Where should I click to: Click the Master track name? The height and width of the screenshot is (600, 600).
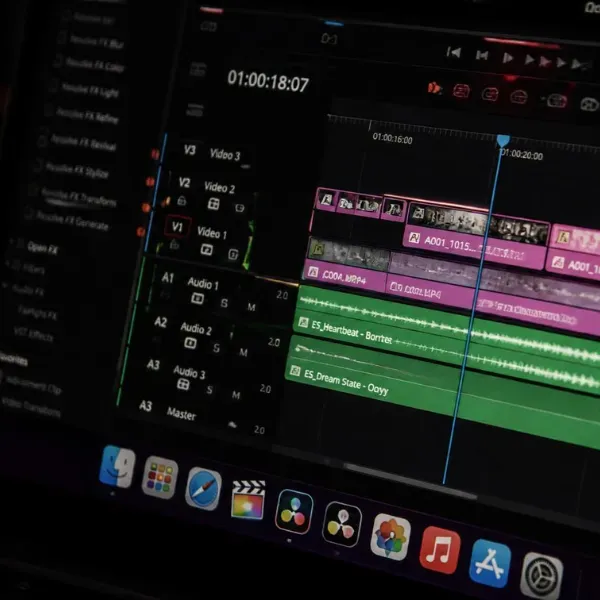[x=181, y=414]
